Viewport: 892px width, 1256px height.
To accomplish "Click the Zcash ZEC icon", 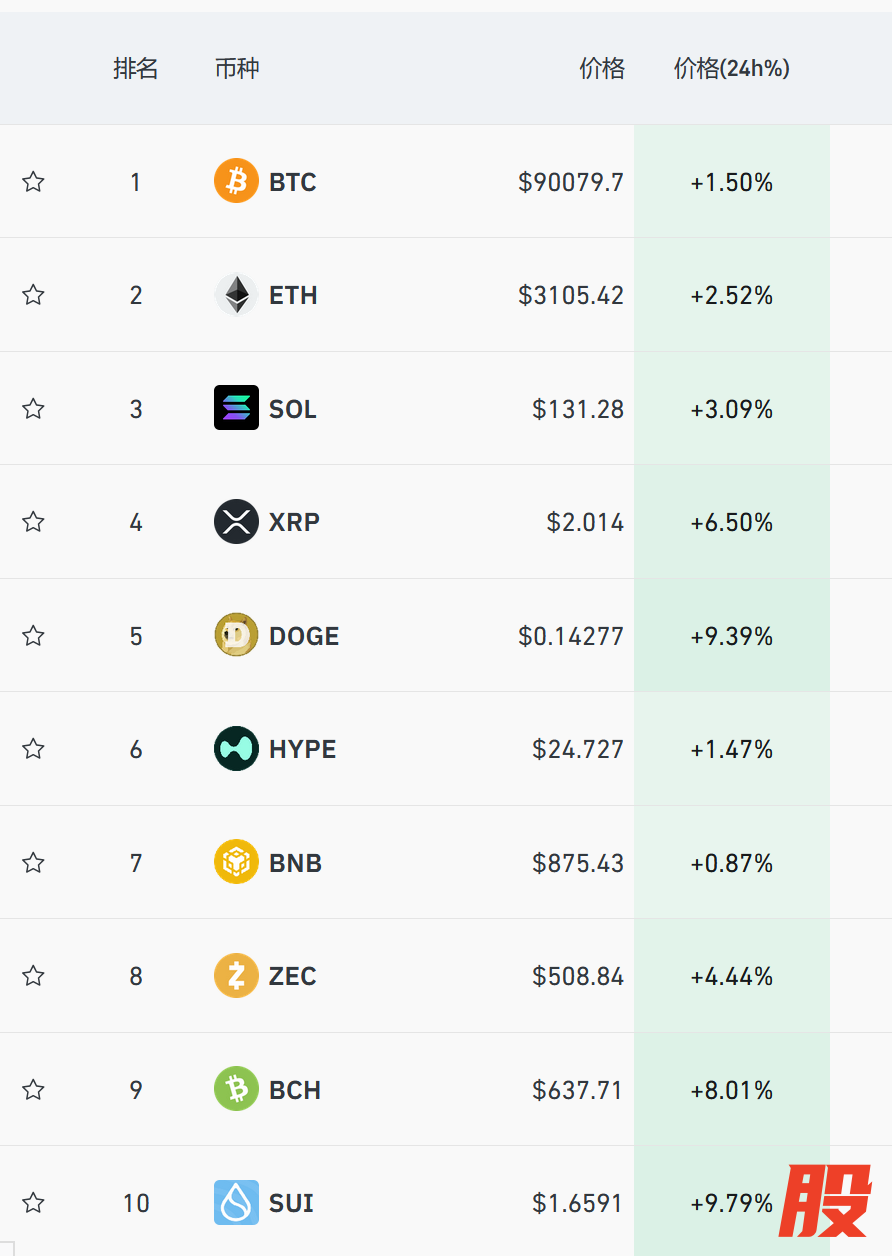I will (236, 976).
